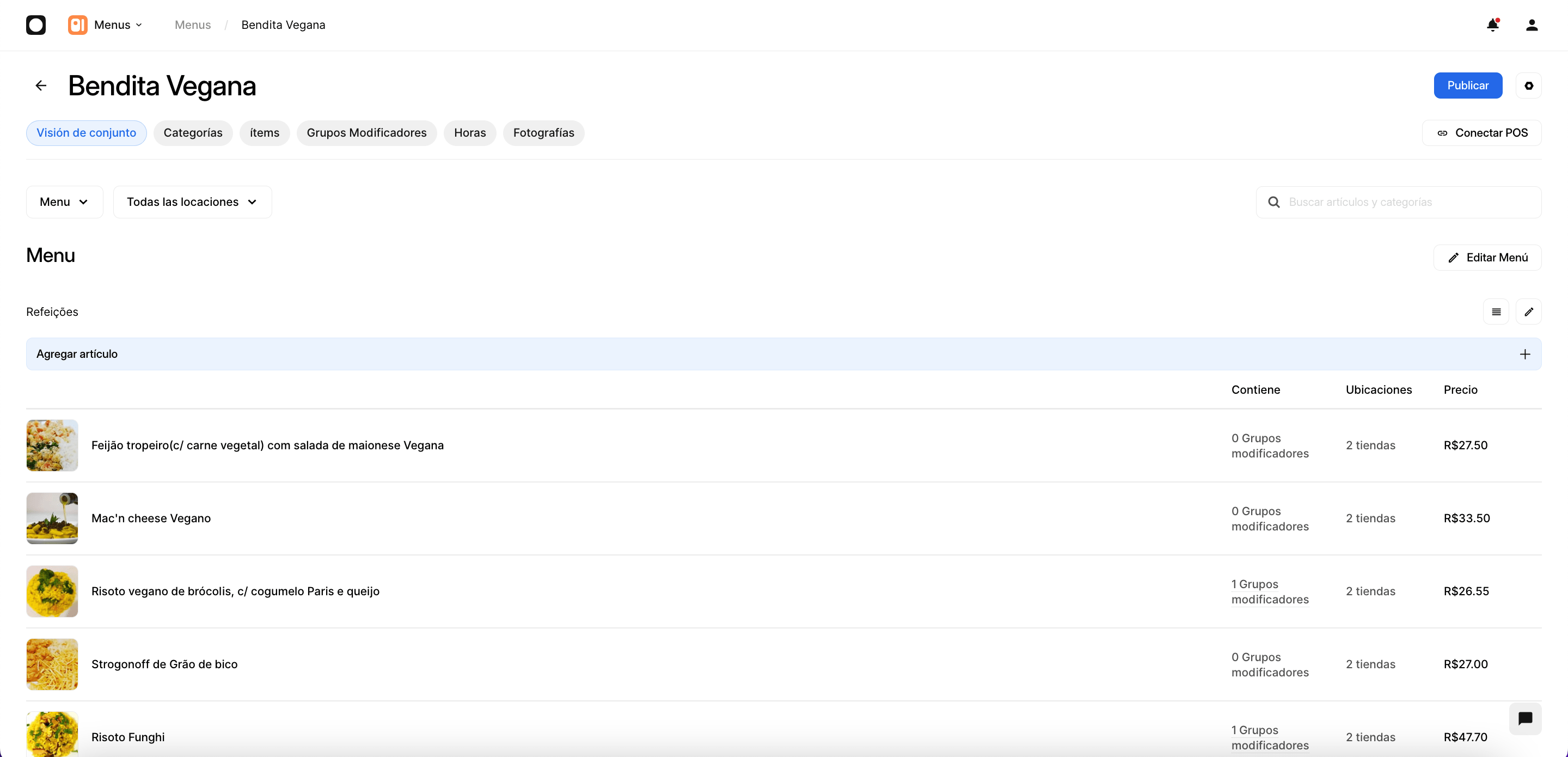This screenshot has width=1568, height=757.
Task: Click the black square home logo
Action: point(36,25)
